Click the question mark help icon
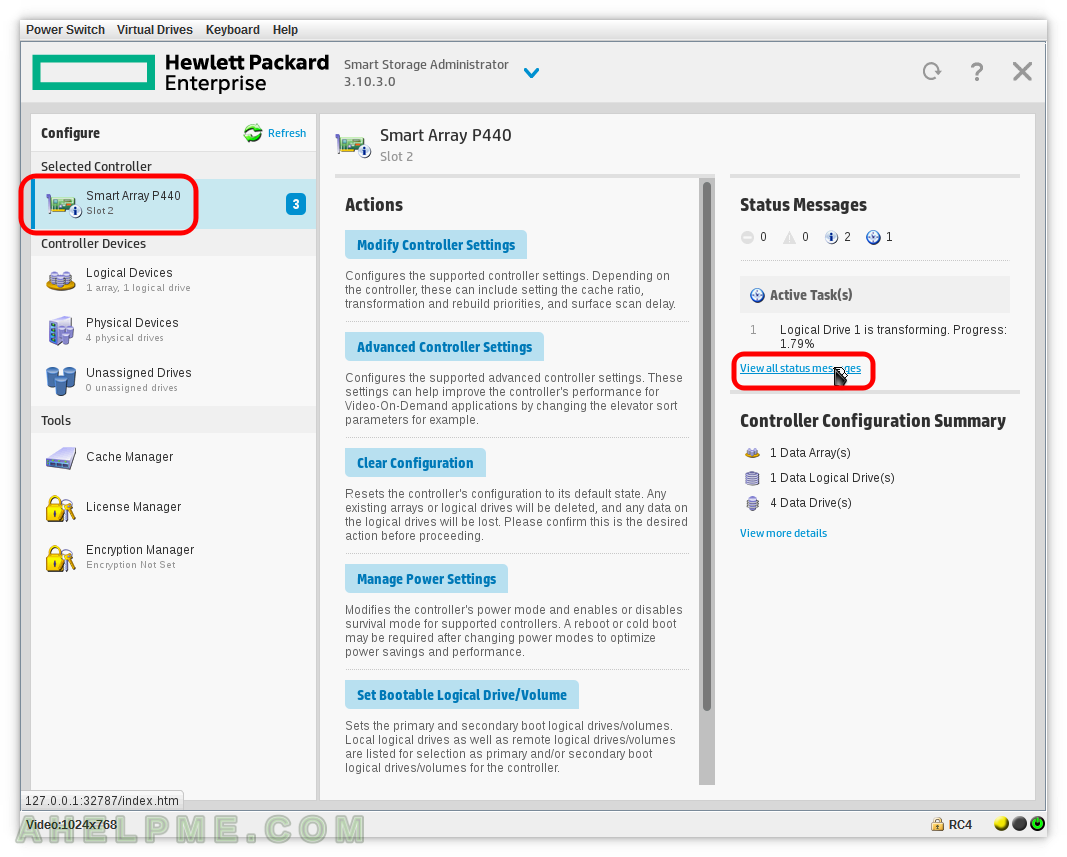1067x857 pixels. click(x=977, y=71)
